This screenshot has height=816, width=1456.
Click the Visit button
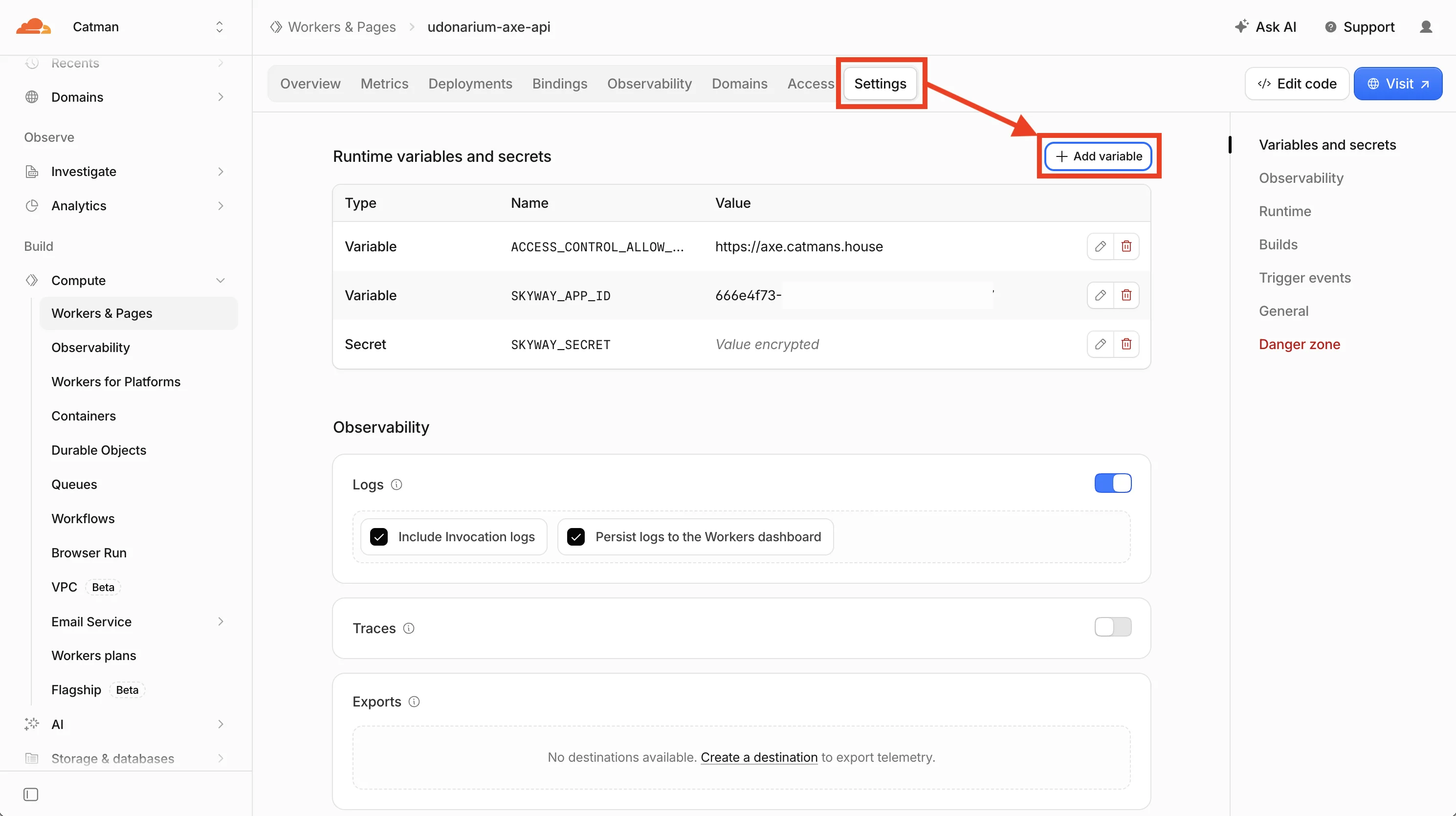click(1398, 84)
